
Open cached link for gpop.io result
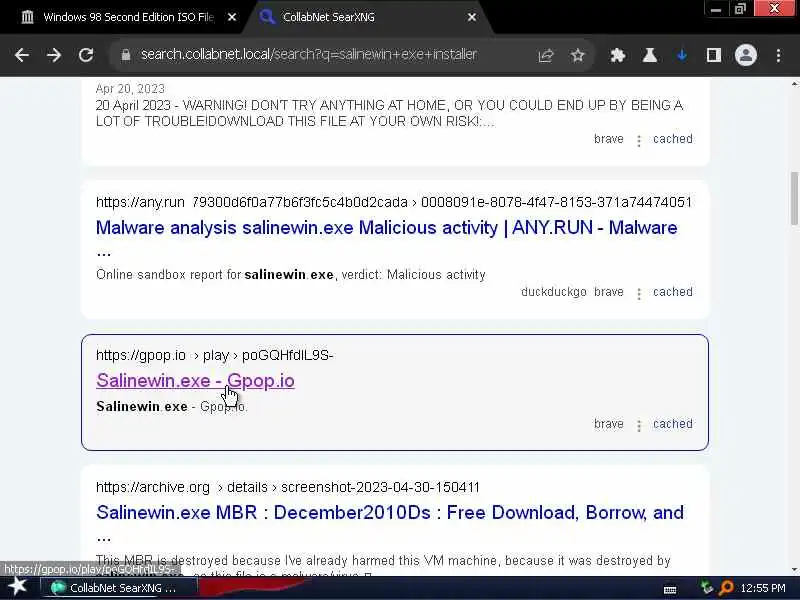(672, 424)
